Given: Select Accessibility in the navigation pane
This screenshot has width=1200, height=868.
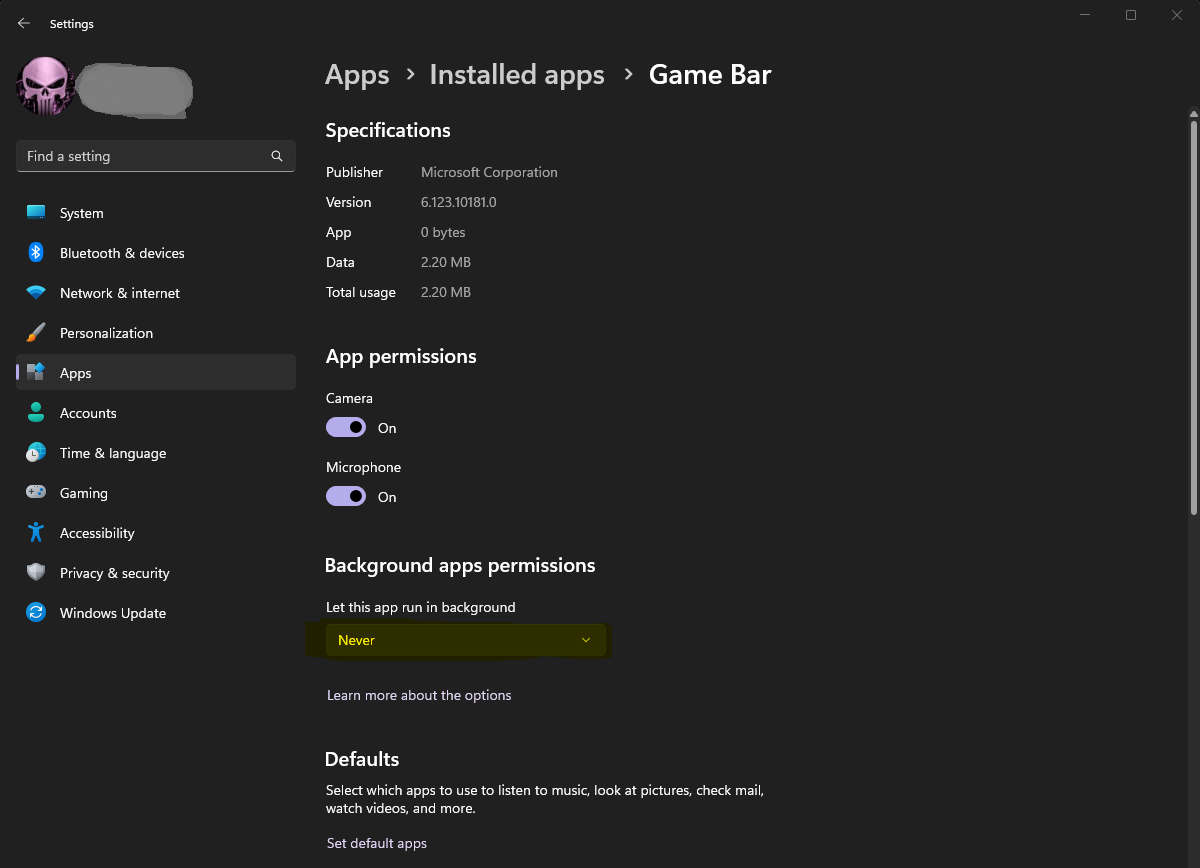Looking at the screenshot, I should click(x=97, y=533).
